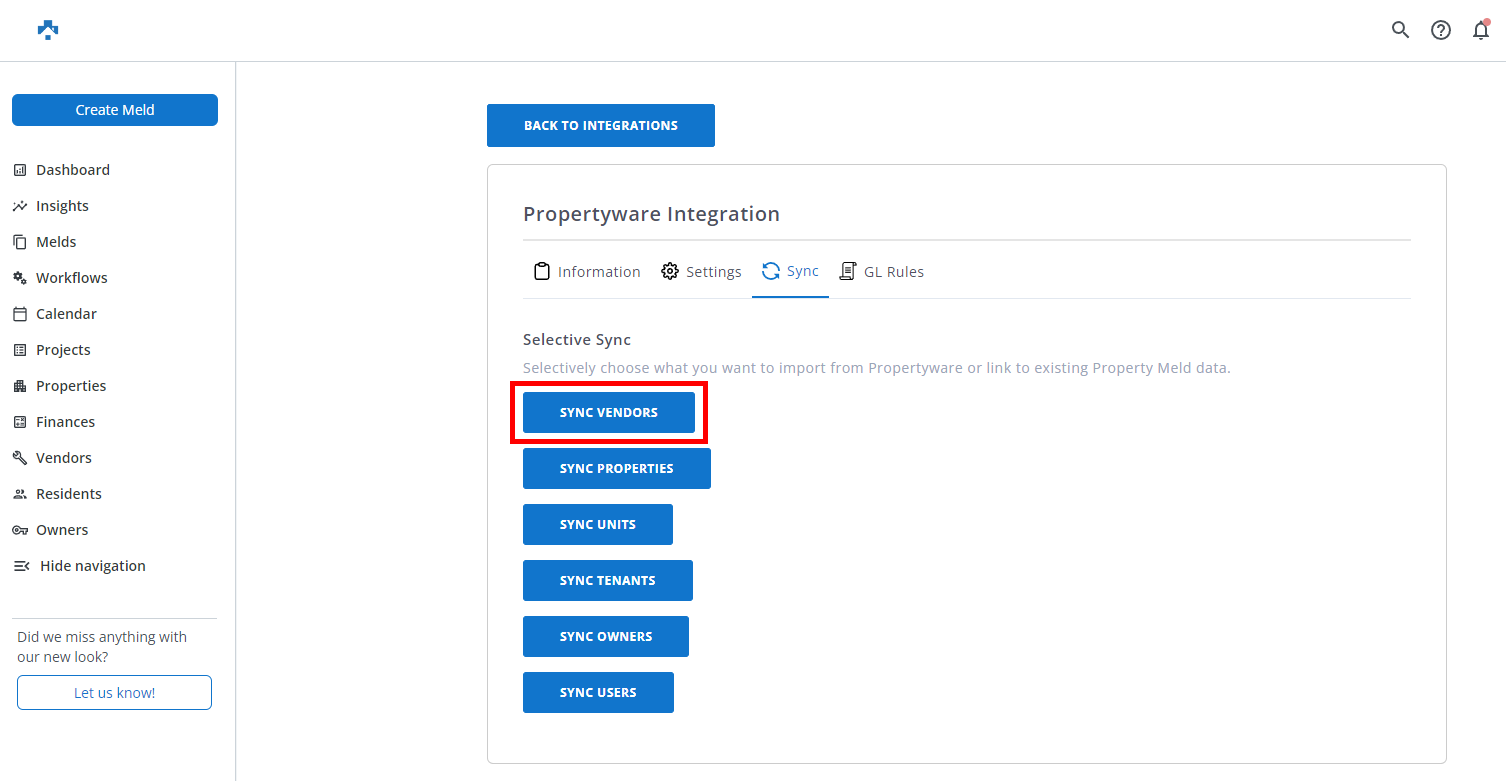Open the GL Rules tab
The width and height of the screenshot is (1506, 781).
pos(881,272)
